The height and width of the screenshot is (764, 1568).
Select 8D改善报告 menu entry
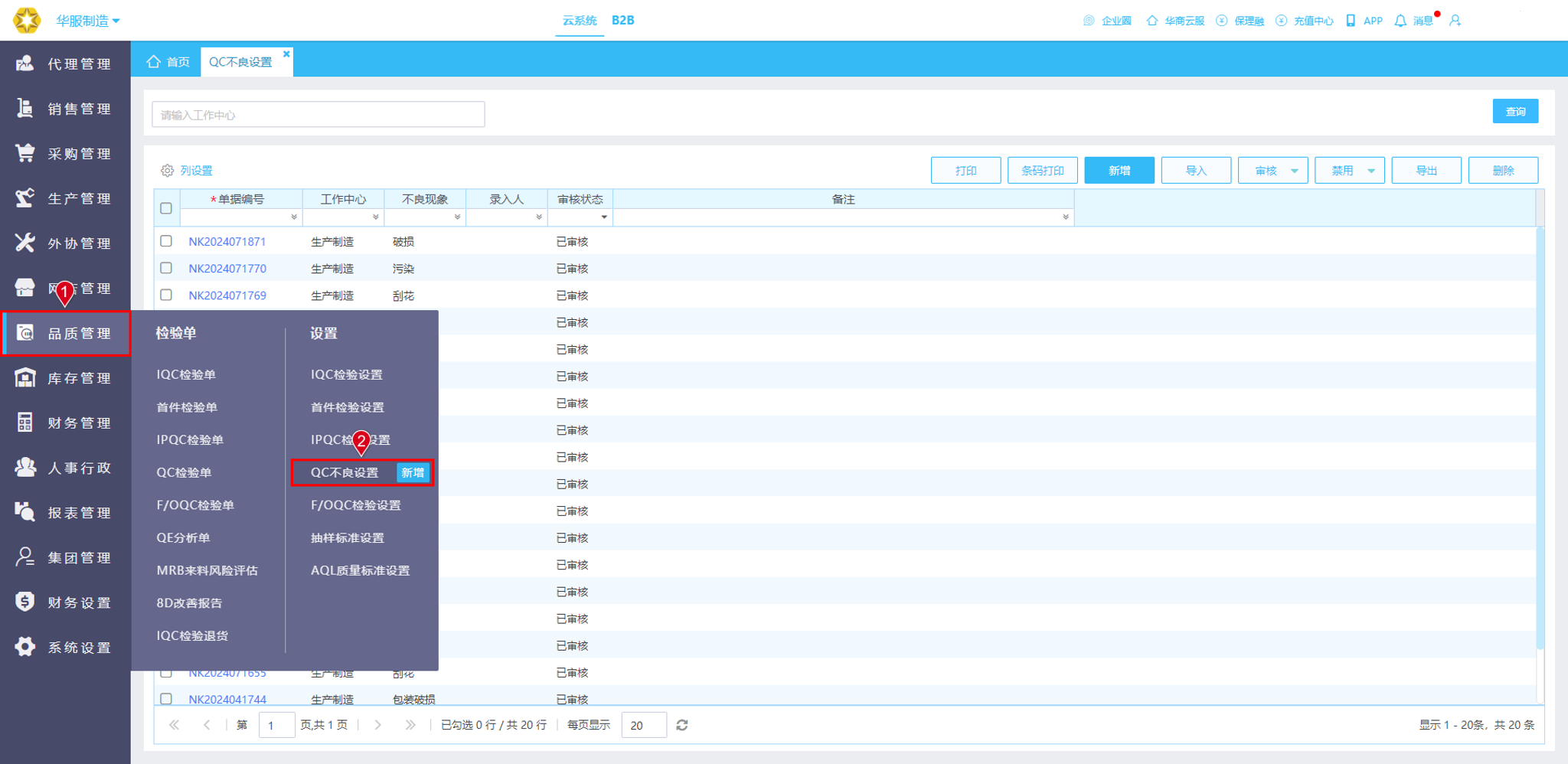tap(189, 603)
